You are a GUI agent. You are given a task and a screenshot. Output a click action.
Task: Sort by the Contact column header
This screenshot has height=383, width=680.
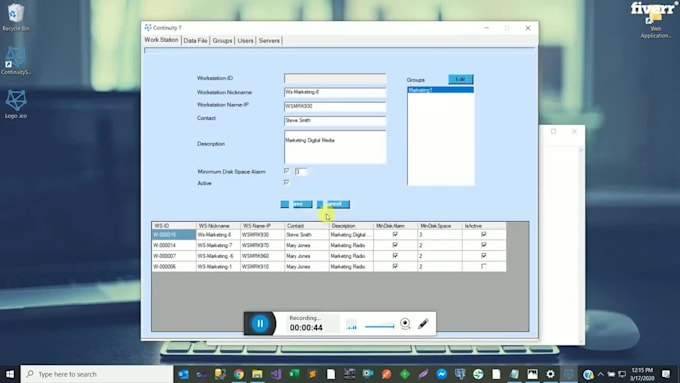coord(306,226)
